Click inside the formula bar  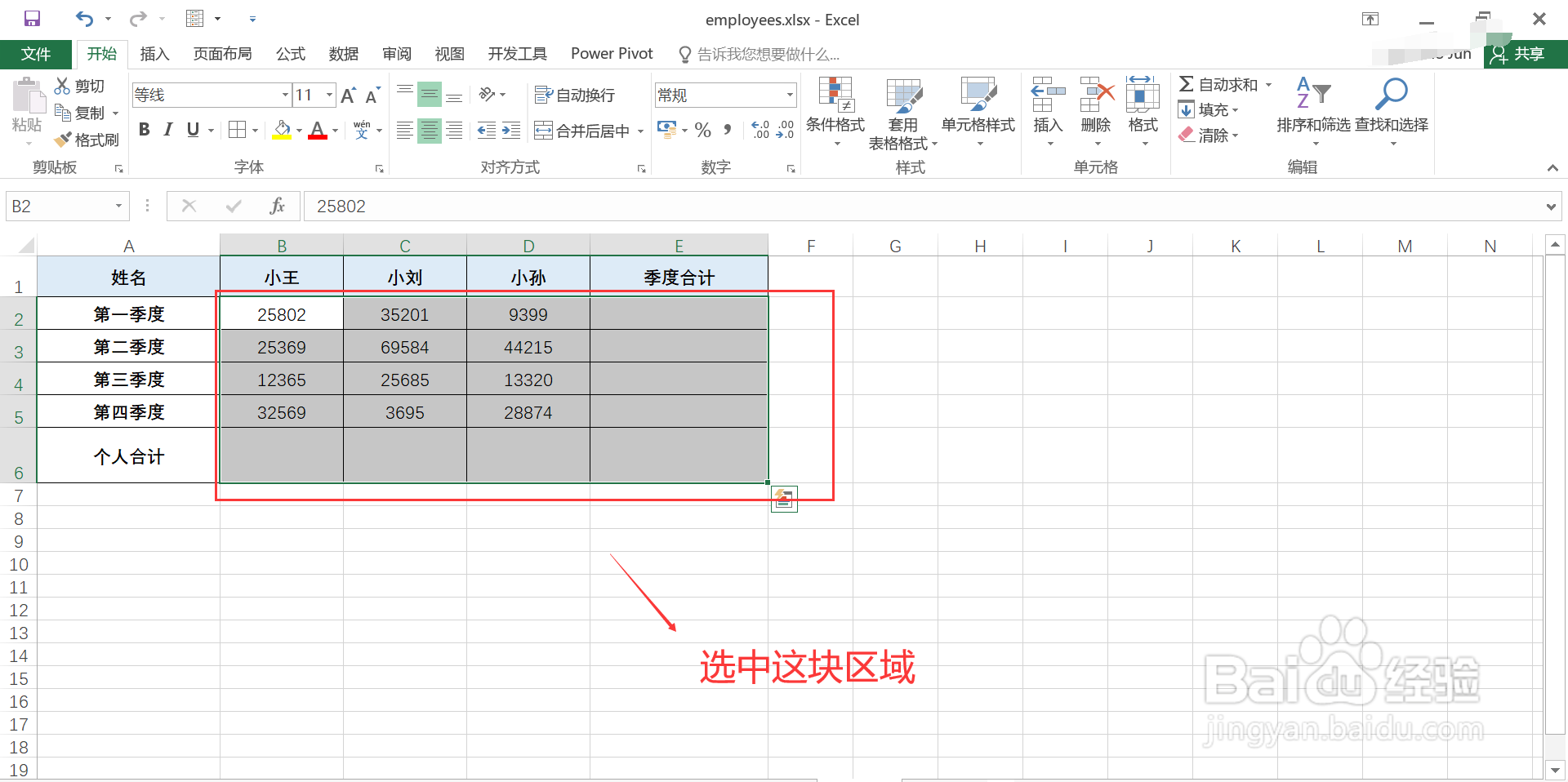click(572, 206)
